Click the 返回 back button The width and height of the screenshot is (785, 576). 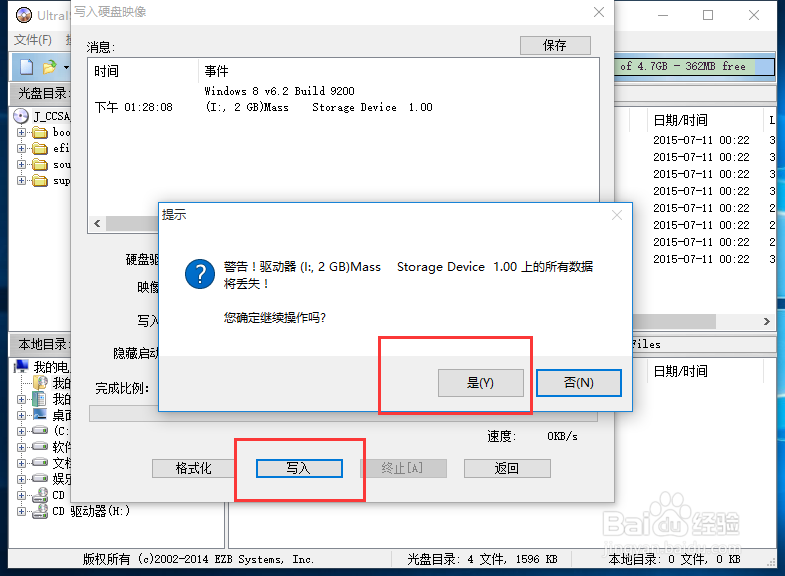507,468
